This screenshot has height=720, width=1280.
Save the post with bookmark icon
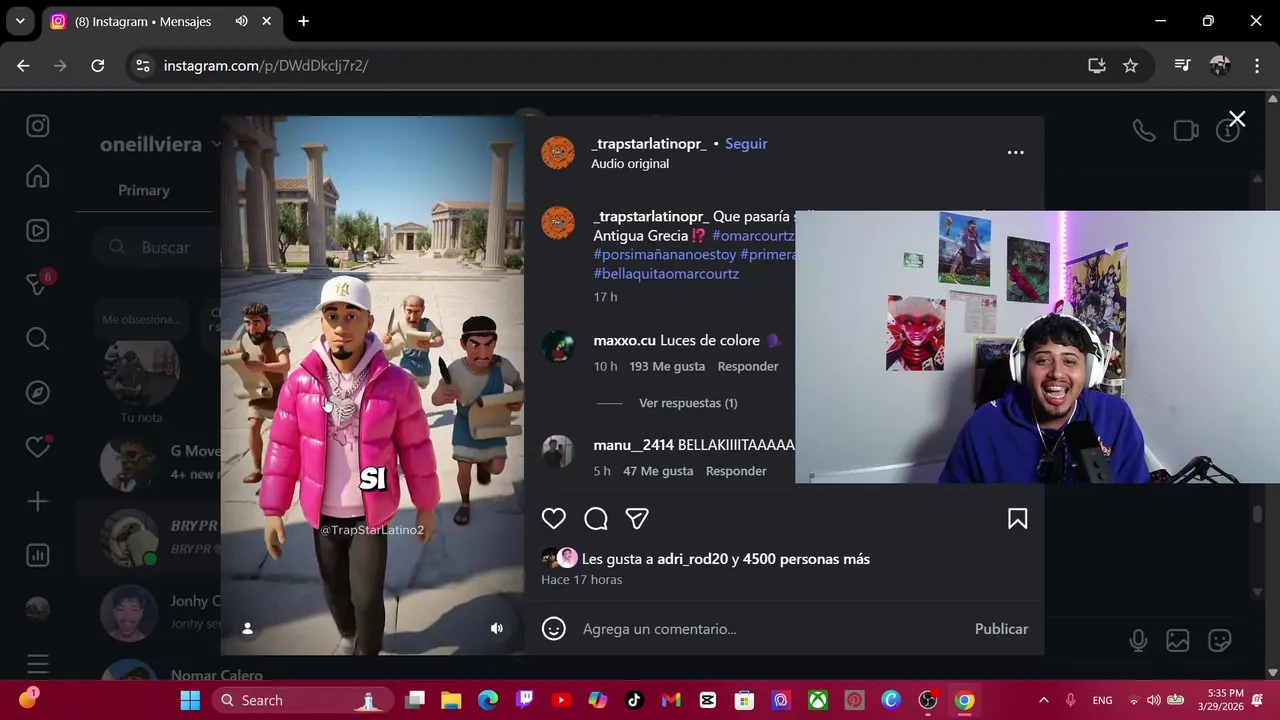1017,518
